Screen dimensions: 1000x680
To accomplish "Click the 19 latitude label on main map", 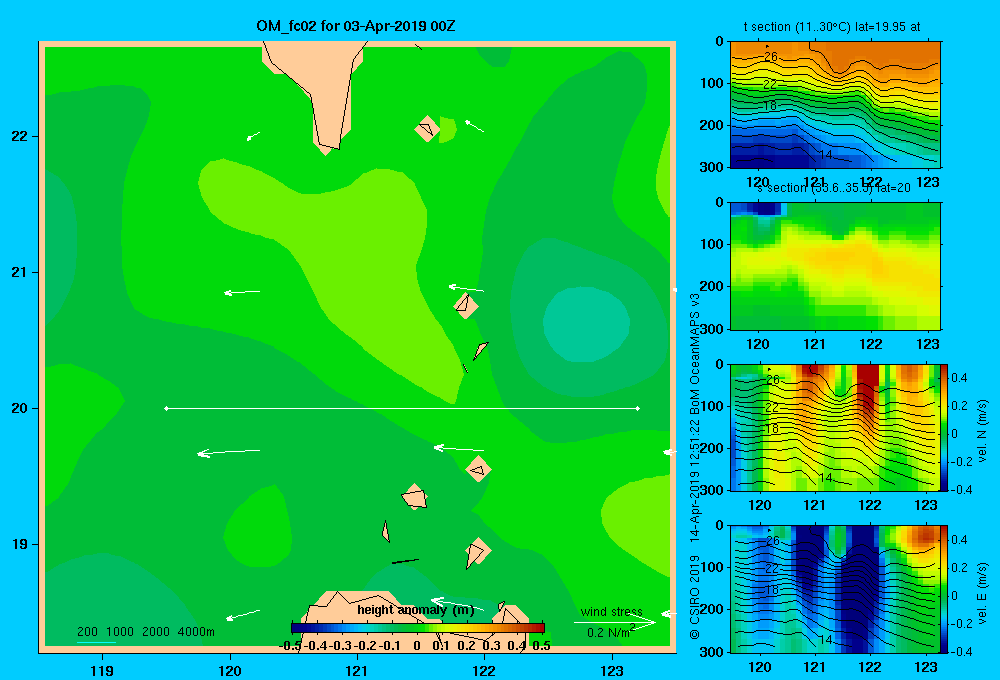I will (20, 544).
